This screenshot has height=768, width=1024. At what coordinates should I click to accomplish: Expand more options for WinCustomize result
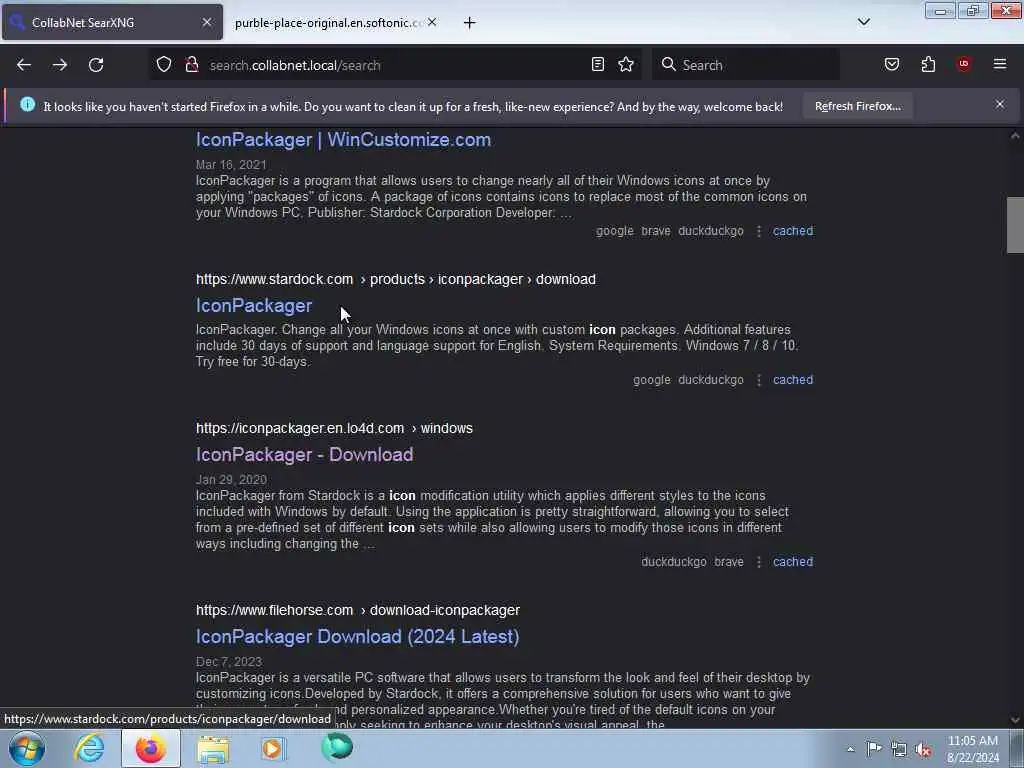point(758,231)
